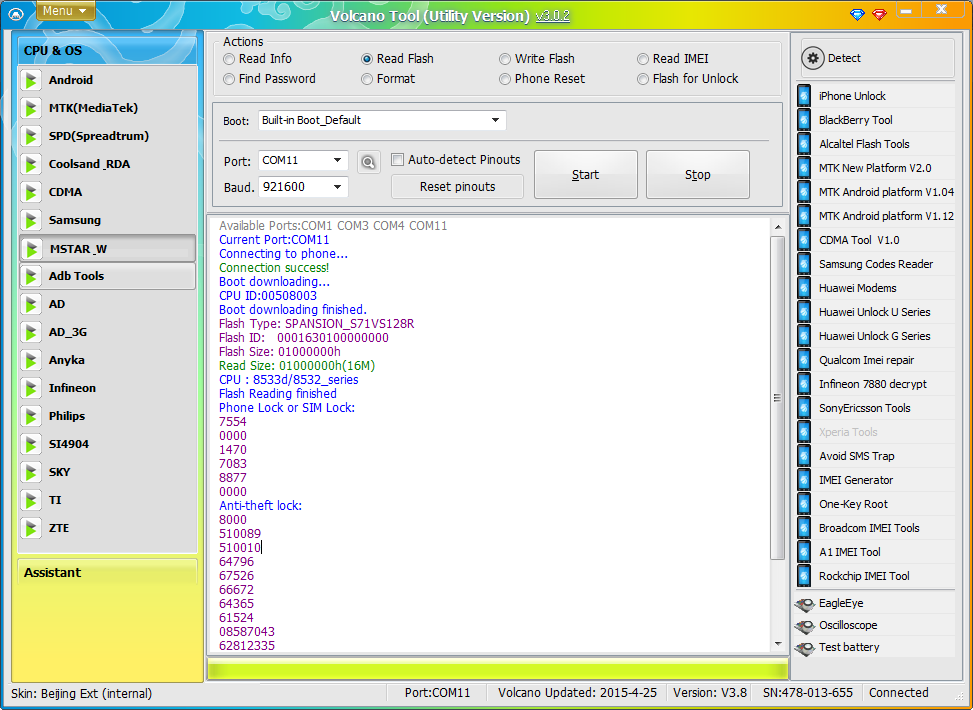This screenshot has width=973, height=710.
Task: Click the Volcano logo icon at top-left
Action: click(18, 14)
